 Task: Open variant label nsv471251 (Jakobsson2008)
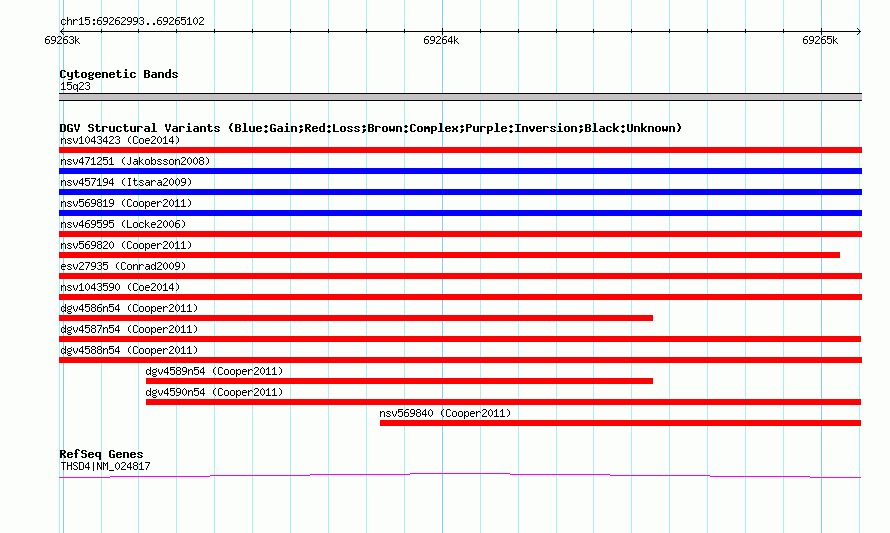point(135,161)
